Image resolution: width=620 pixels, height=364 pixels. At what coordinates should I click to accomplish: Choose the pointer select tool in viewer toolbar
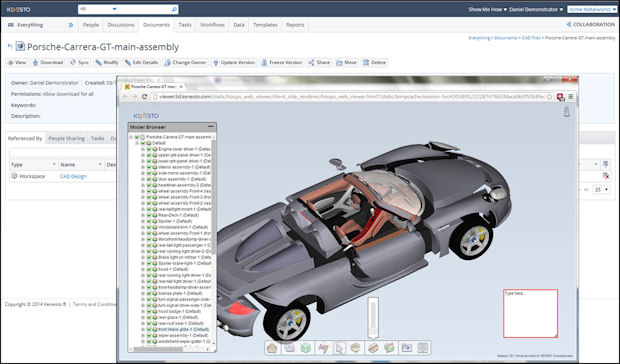(339, 348)
